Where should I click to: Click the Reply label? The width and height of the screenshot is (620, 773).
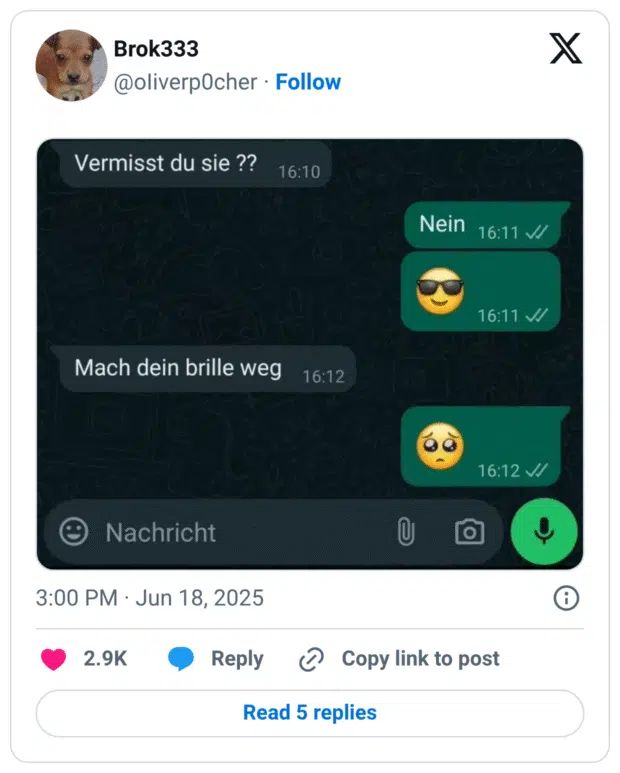(x=237, y=659)
